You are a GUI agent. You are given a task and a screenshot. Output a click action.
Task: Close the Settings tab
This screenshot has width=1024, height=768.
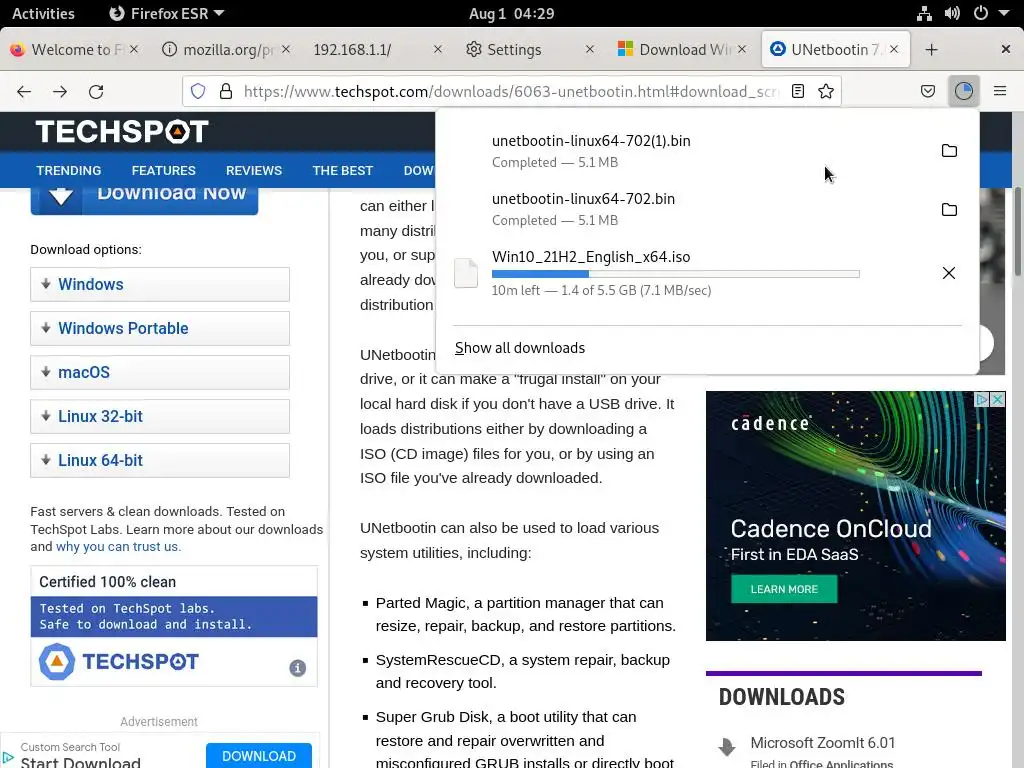tap(590, 49)
